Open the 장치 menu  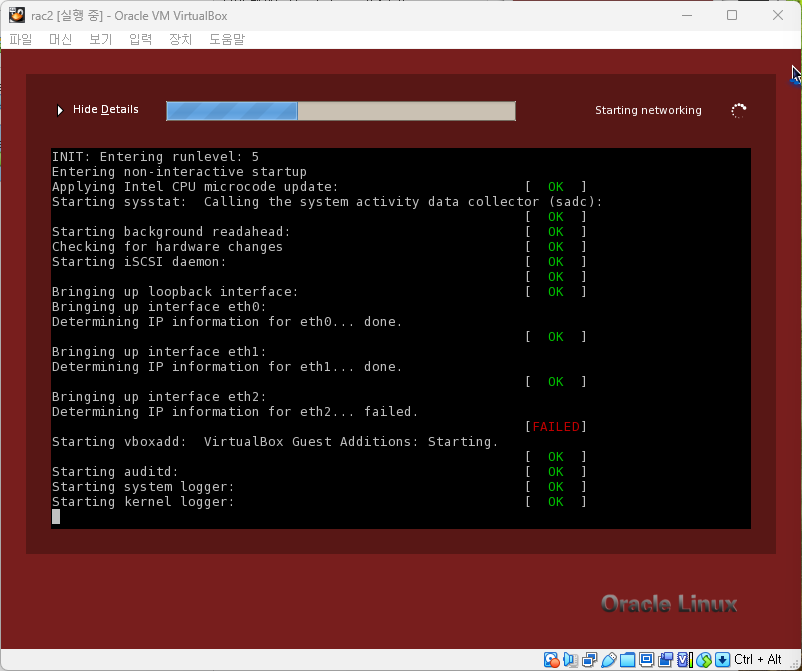point(180,39)
